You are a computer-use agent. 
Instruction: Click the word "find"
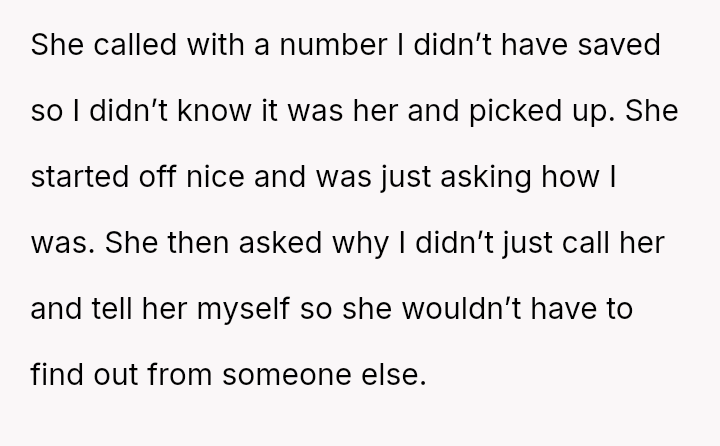point(57,380)
